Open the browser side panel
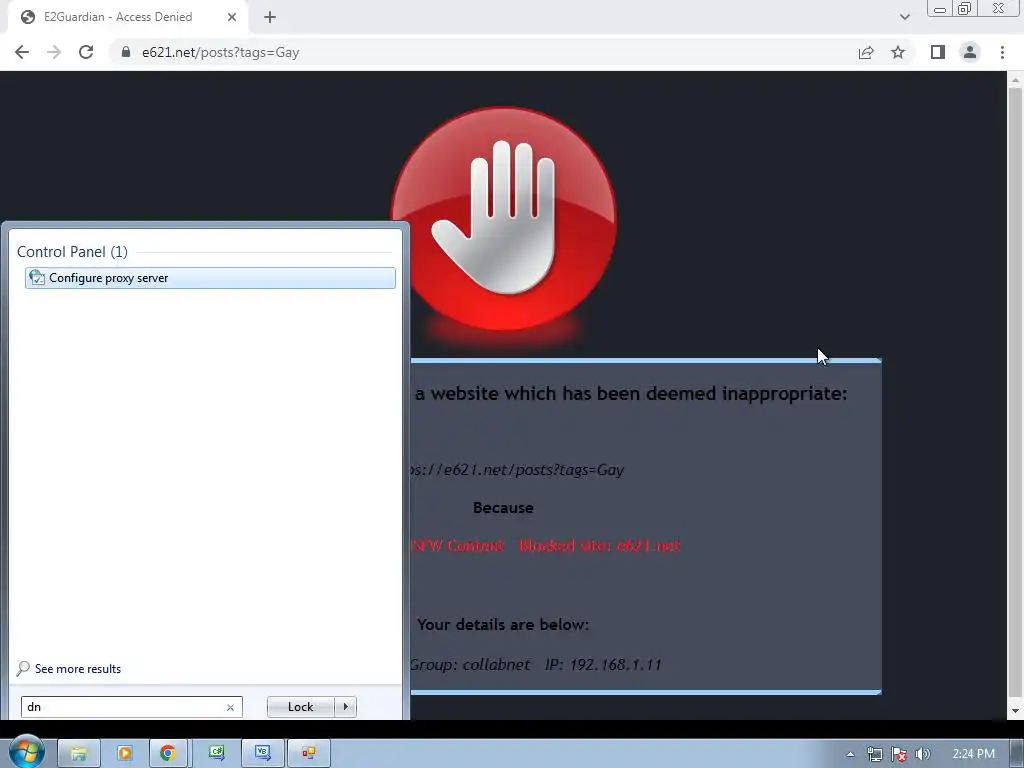 coord(938,52)
